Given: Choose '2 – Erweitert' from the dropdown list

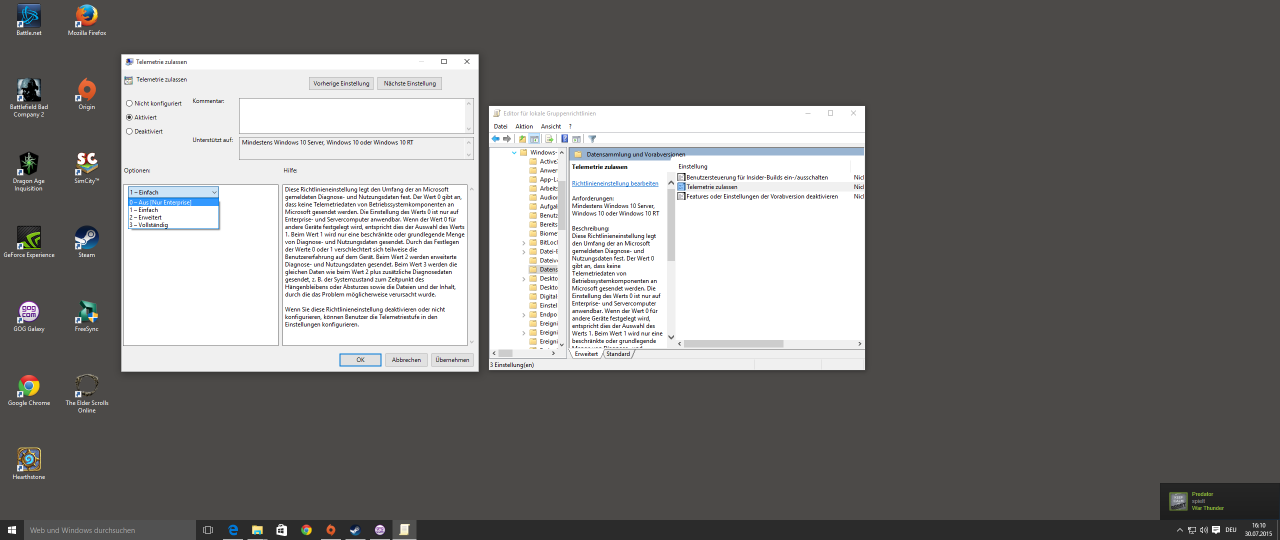Looking at the screenshot, I should [173, 217].
